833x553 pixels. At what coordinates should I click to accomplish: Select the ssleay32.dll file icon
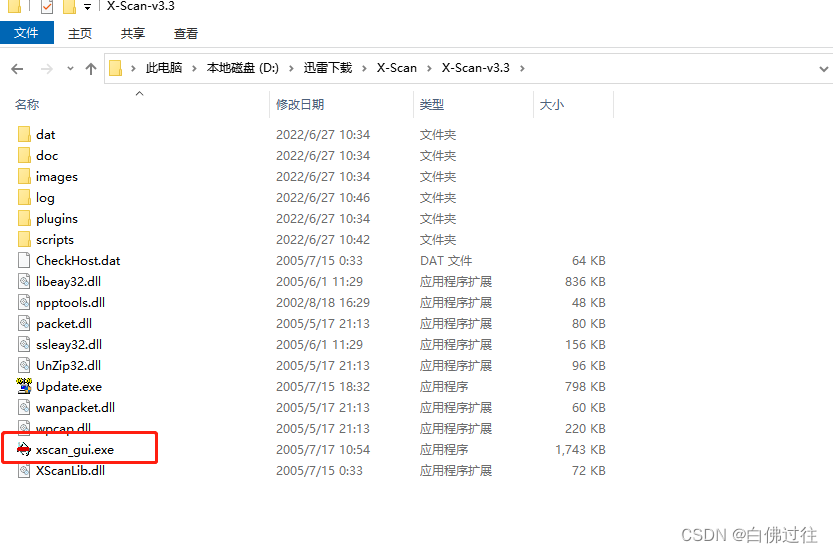pyautogui.click(x=24, y=344)
